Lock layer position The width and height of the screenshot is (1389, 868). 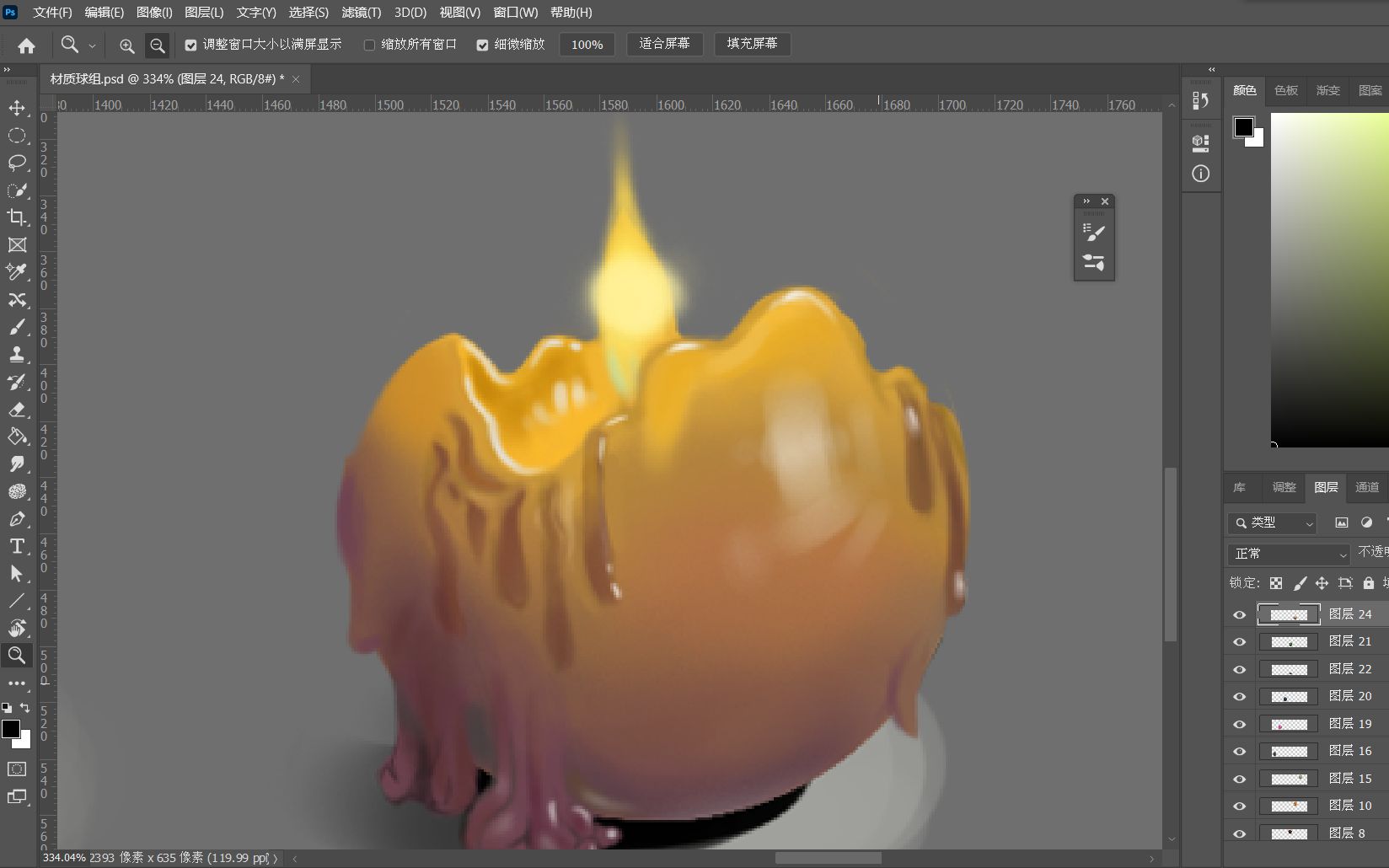tap(1322, 583)
